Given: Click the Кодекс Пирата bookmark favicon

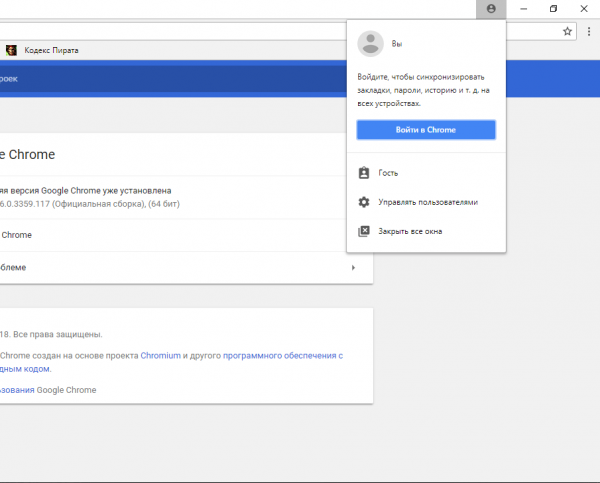Looking at the screenshot, I should pyautogui.click(x=10, y=50).
